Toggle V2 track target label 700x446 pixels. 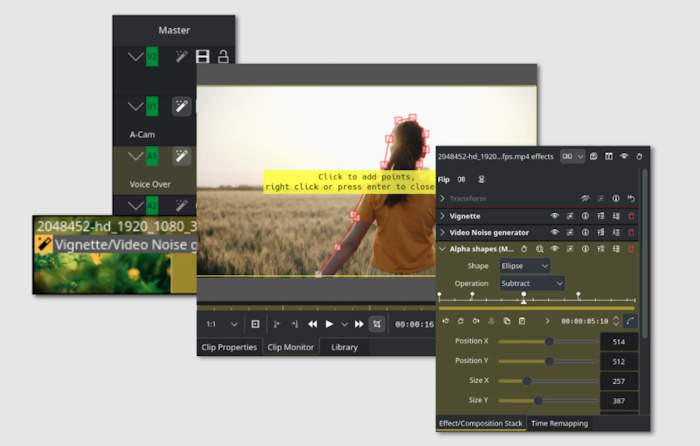pos(152,57)
